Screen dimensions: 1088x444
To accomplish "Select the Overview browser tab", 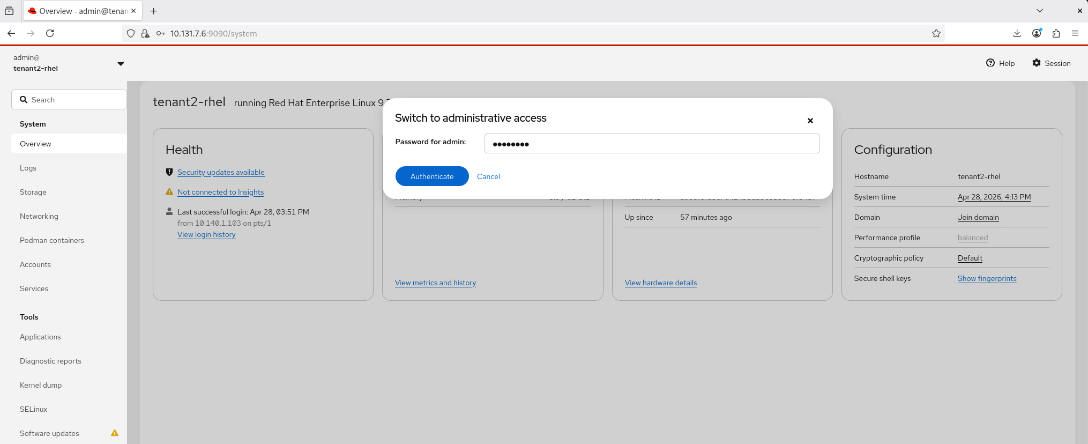I will tap(82, 11).
